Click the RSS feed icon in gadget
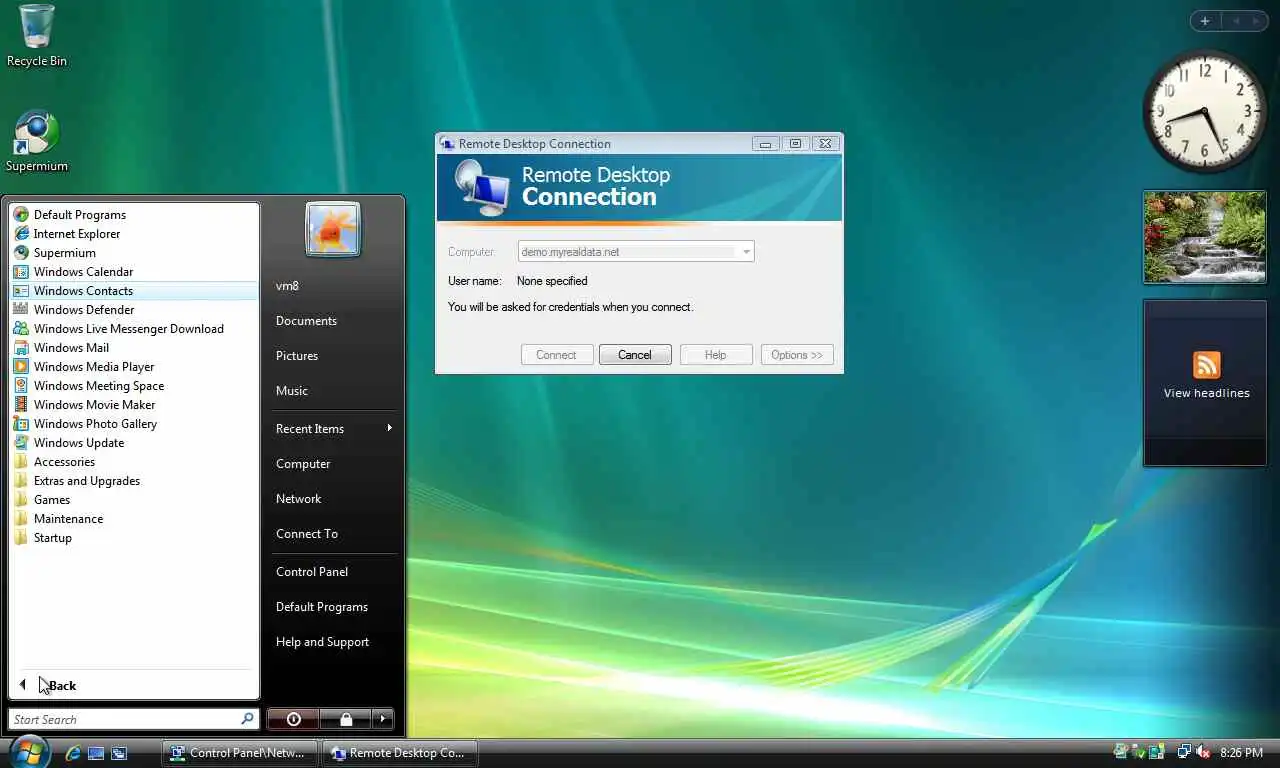Viewport: 1280px width, 768px height. (1207, 365)
